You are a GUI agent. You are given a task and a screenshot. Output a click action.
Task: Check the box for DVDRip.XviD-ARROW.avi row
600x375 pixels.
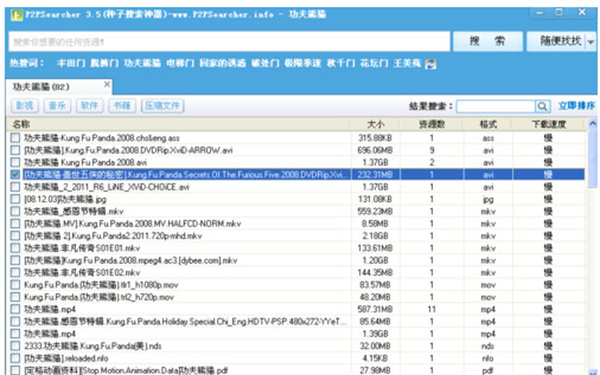pyautogui.click(x=15, y=150)
